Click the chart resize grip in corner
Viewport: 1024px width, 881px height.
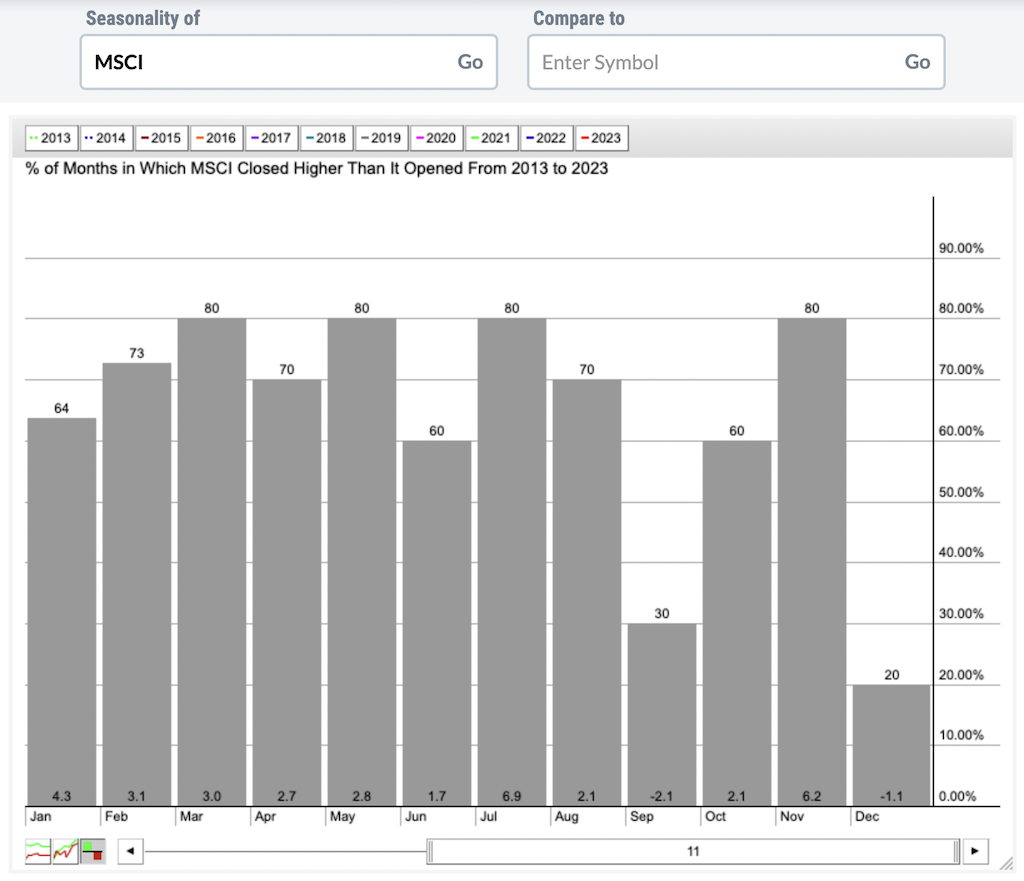coord(1006,864)
